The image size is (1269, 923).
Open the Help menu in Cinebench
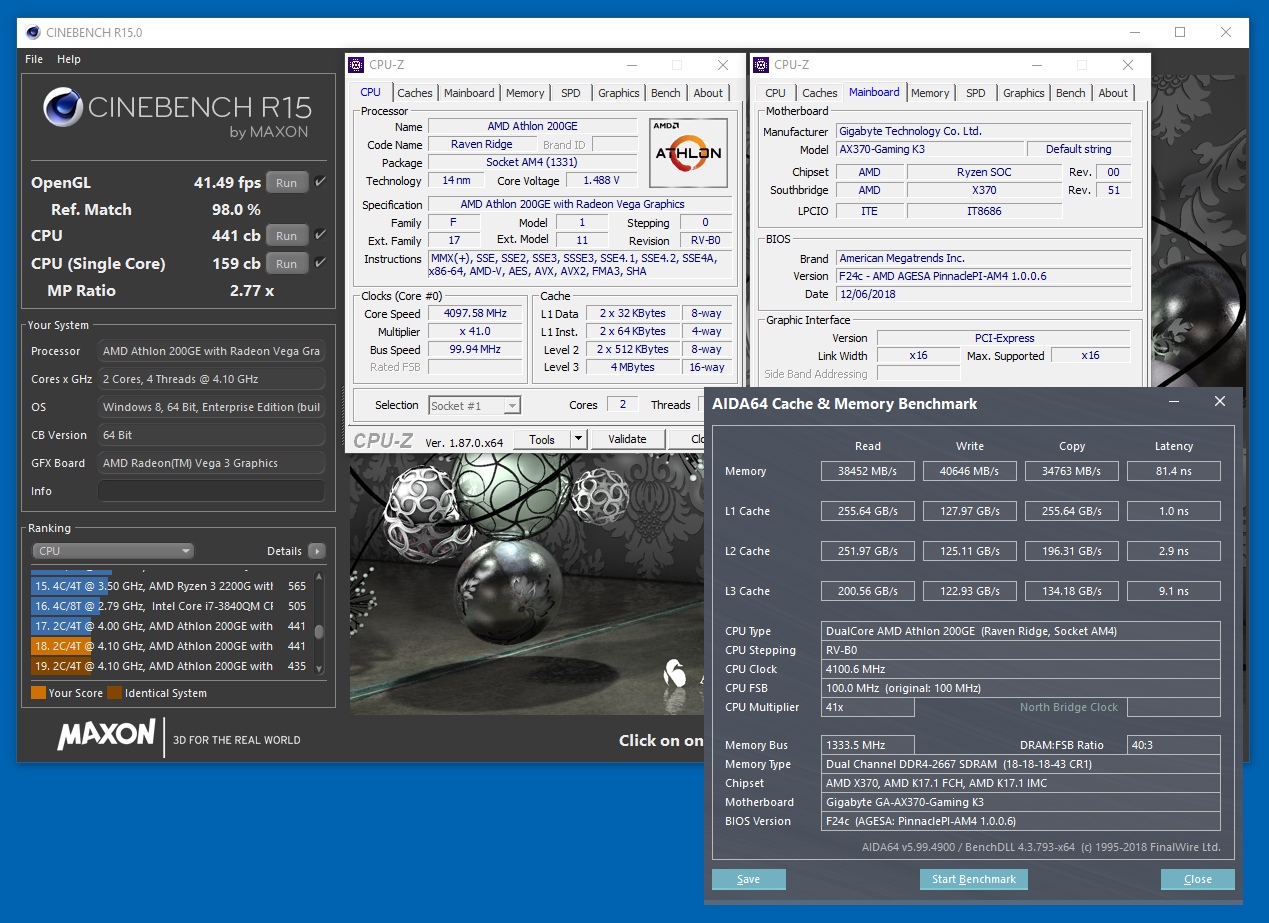point(69,59)
